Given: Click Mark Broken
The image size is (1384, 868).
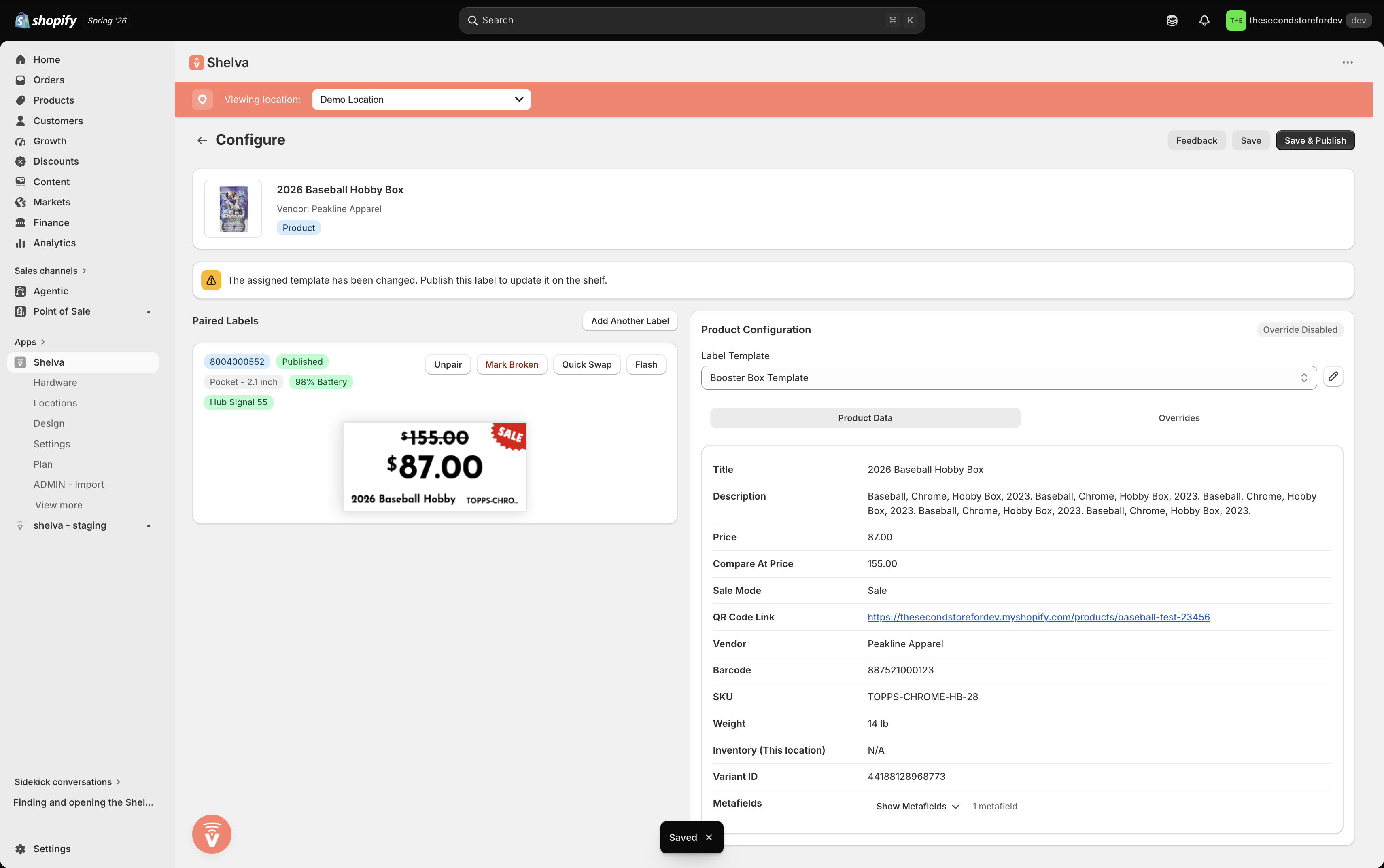Looking at the screenshot, I should [511, 364].
